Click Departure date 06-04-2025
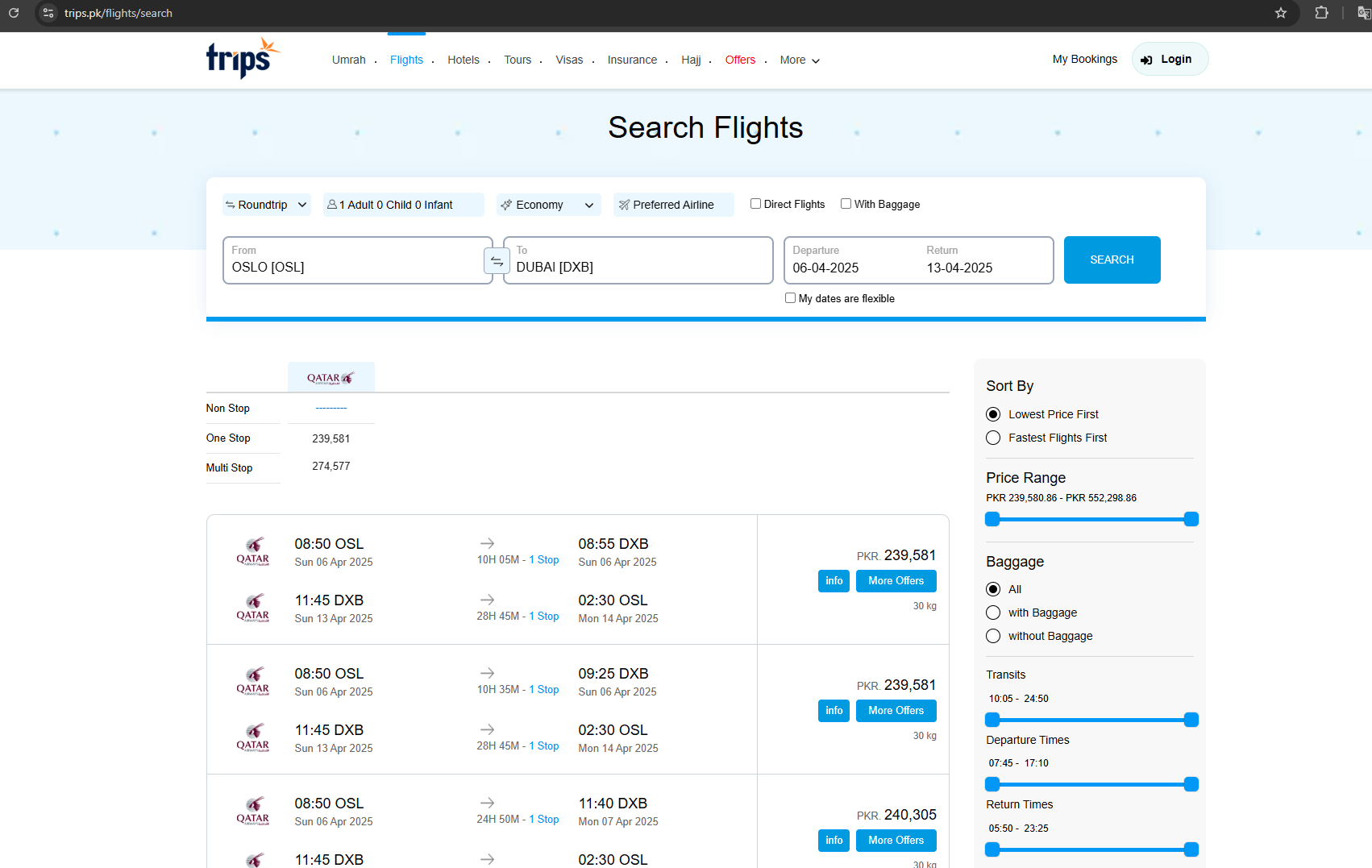The width and height of the screenshot is (1372, 868). pos(825,268)
